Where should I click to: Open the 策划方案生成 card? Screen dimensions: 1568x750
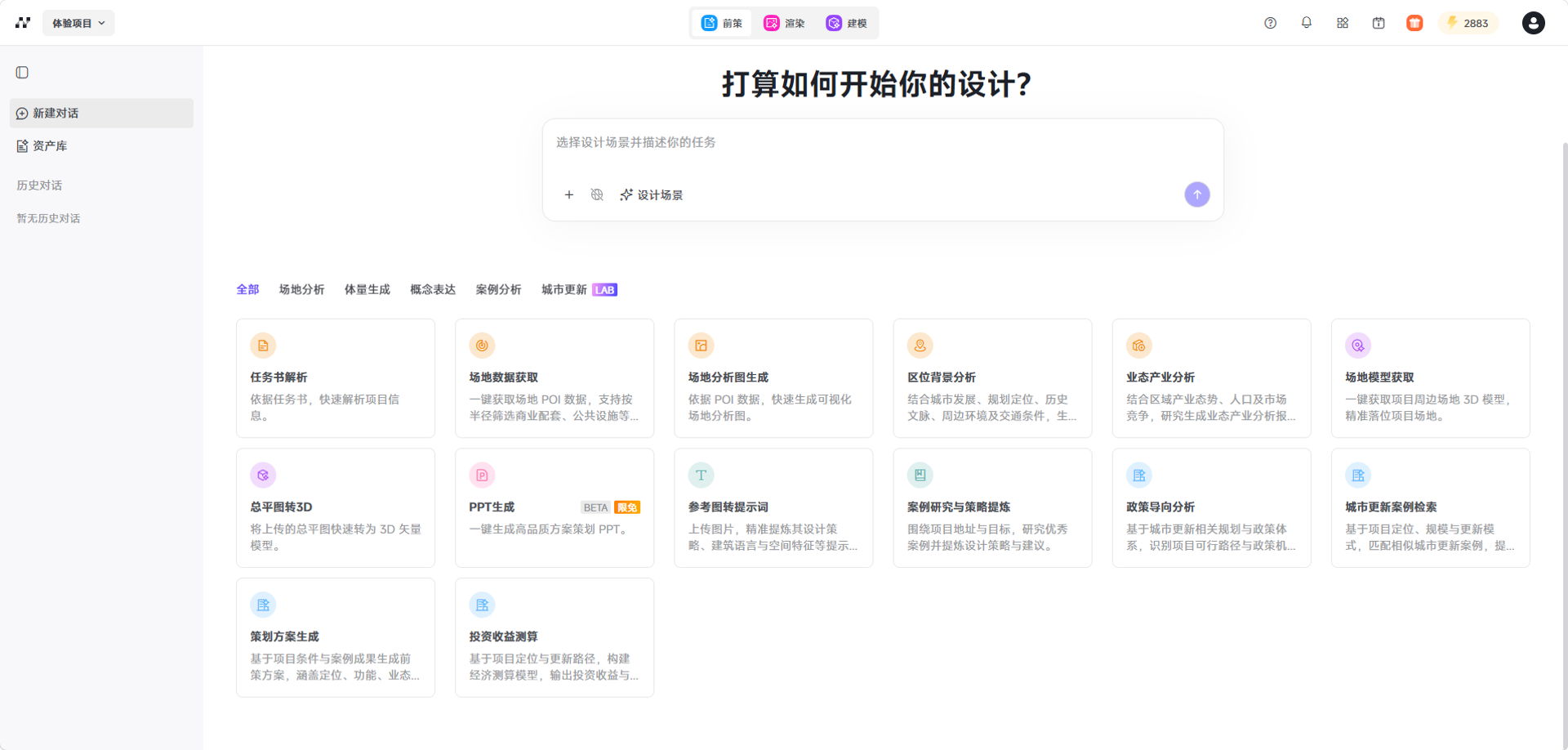click(336, 637)
